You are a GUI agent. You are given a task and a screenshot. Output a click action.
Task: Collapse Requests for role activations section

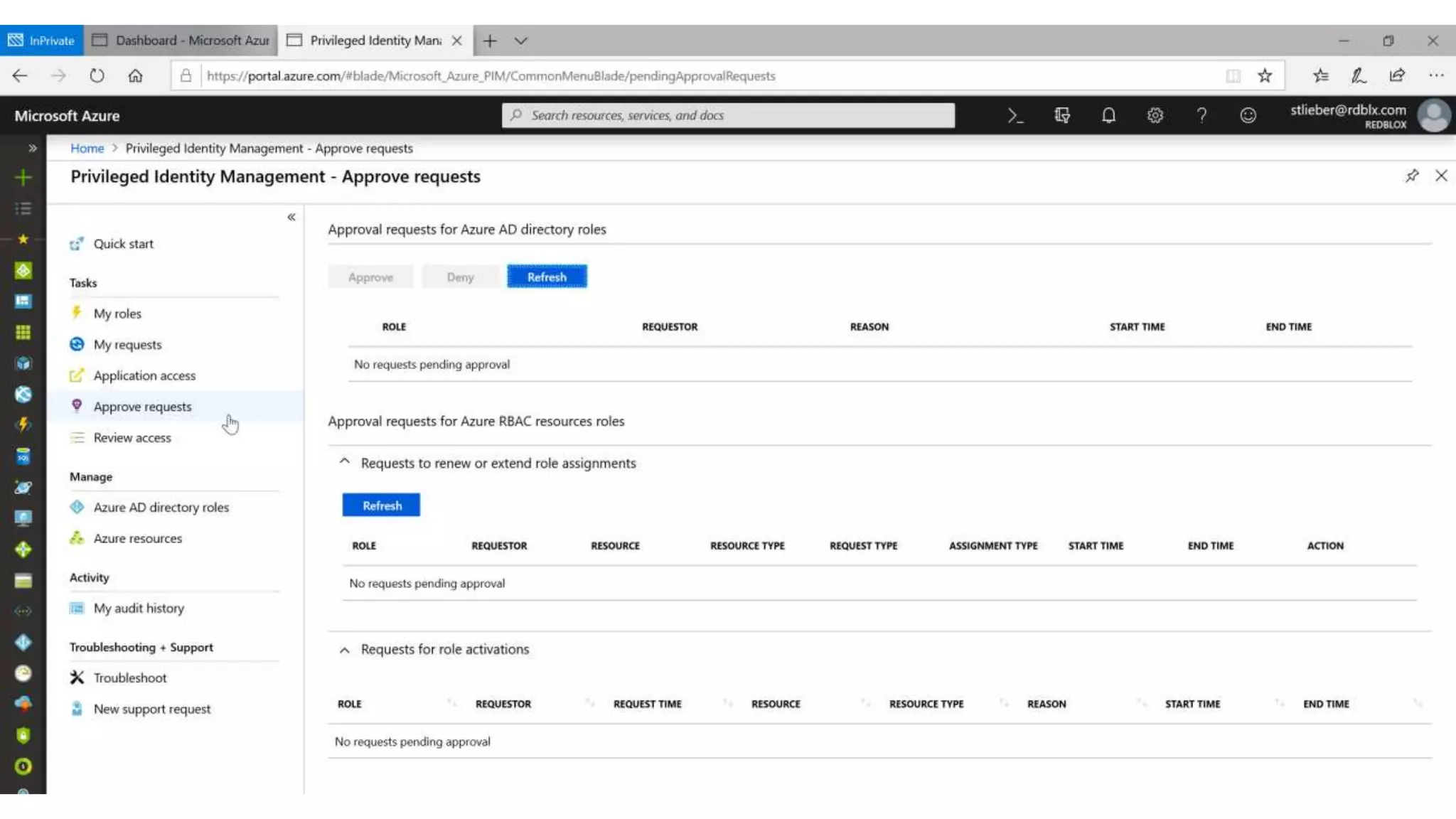coord(345,650)
